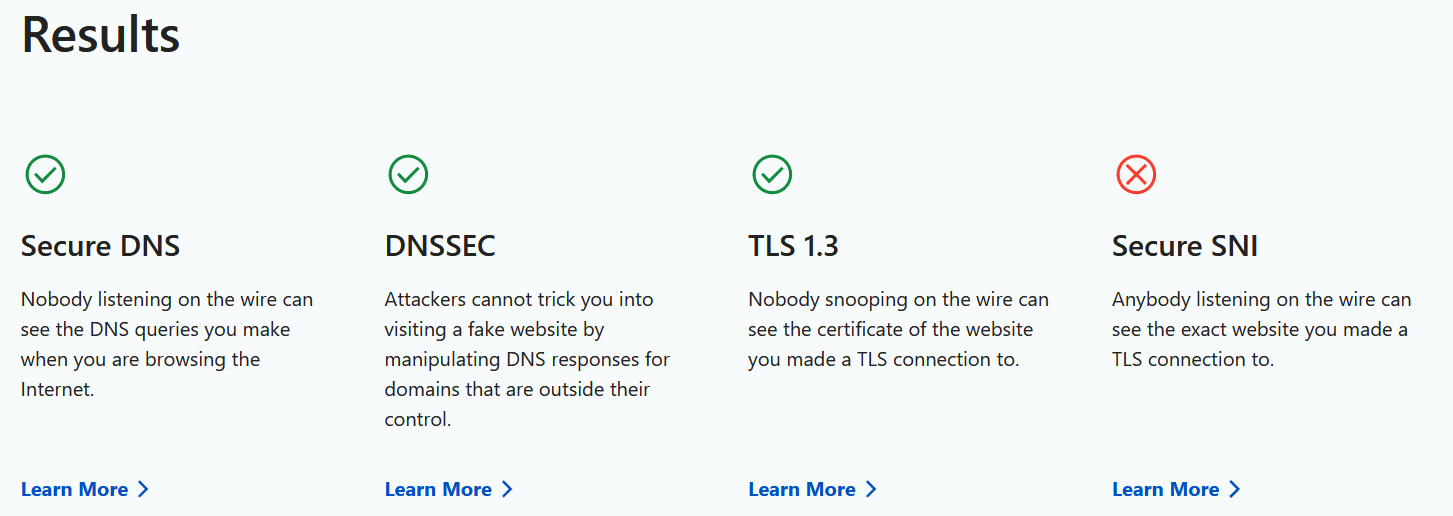
Task: Click the green checkmark above DNSSEC
Action: (x=408, y=174)
